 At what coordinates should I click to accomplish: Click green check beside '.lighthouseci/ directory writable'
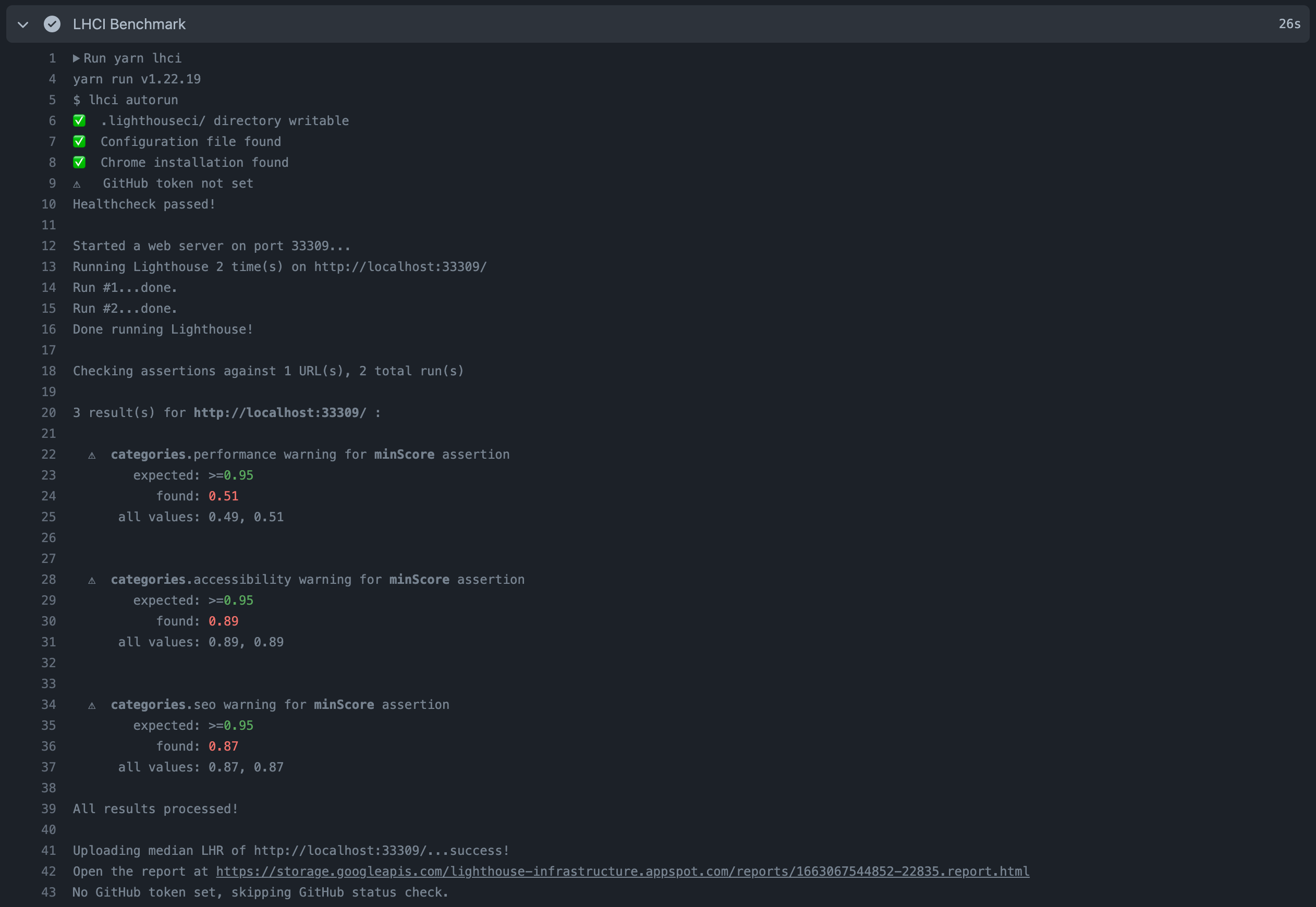80,121
